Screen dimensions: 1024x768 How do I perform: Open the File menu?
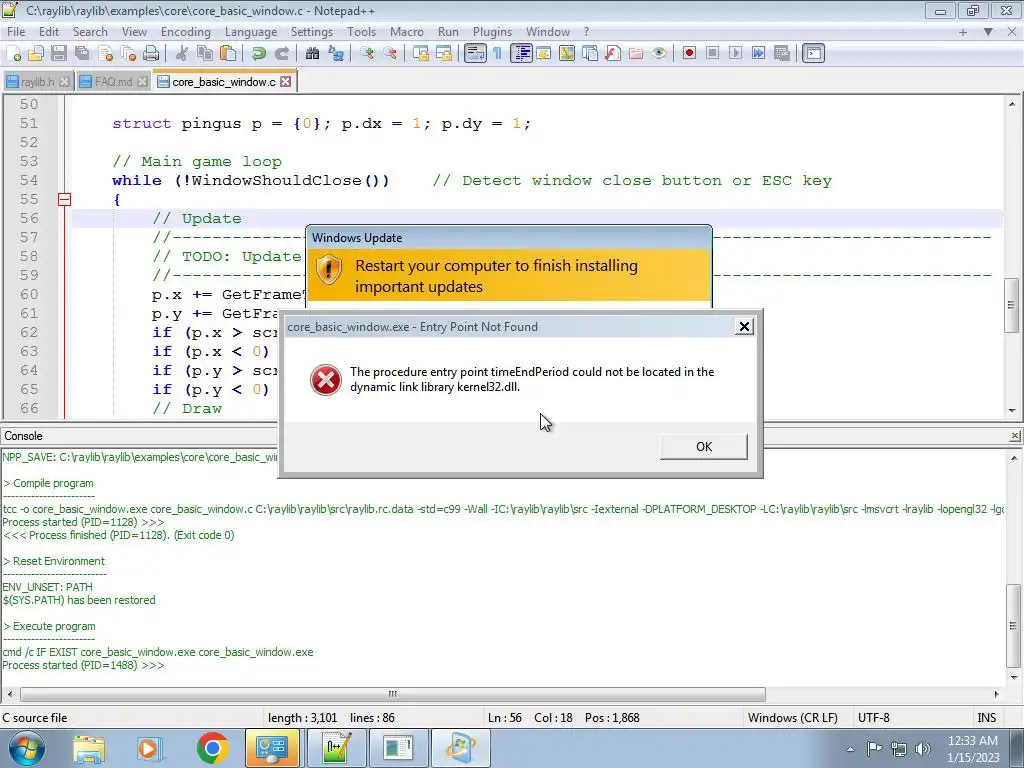pyautogui.click(x=16, y=32)
